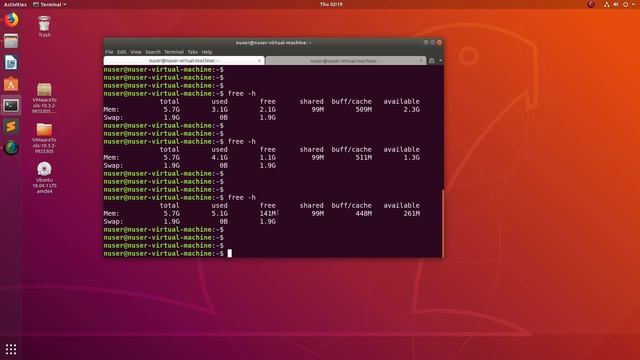Open LibreOffice Writer from the dock
The width and height of the screenshot is (640, 360).
[11, 62]
